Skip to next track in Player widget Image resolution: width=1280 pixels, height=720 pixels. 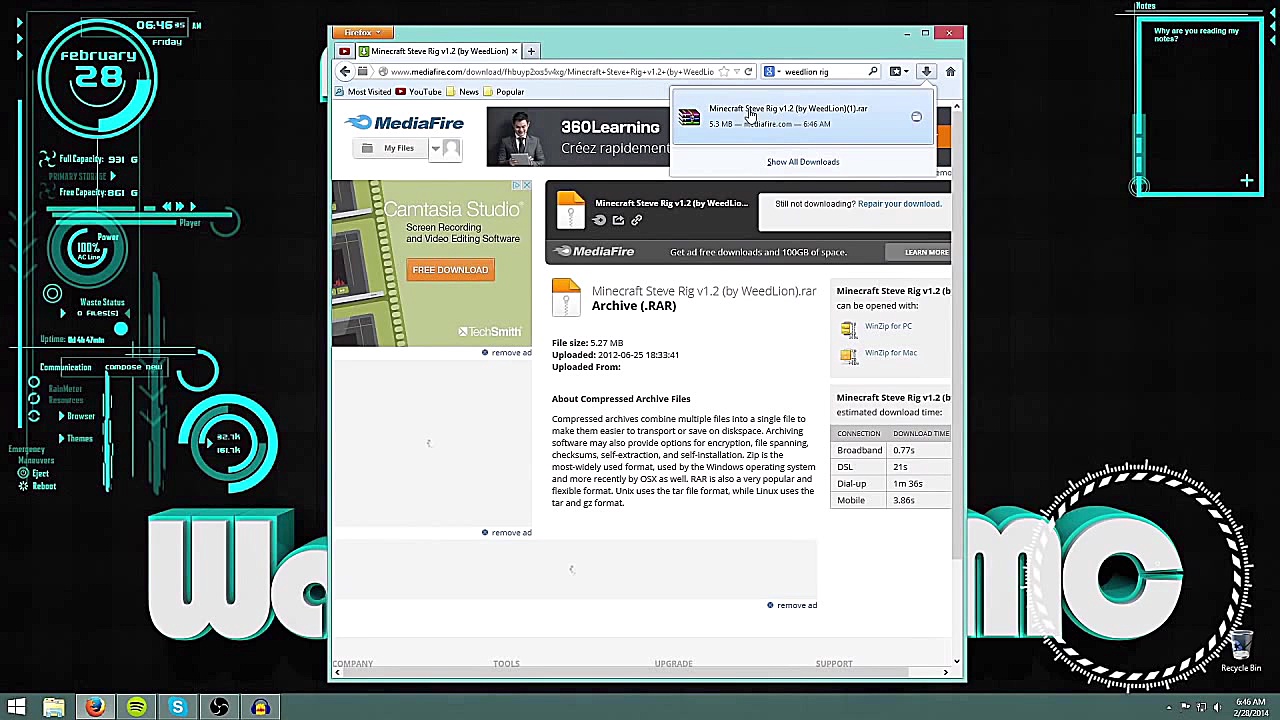[x=180, y=207]
